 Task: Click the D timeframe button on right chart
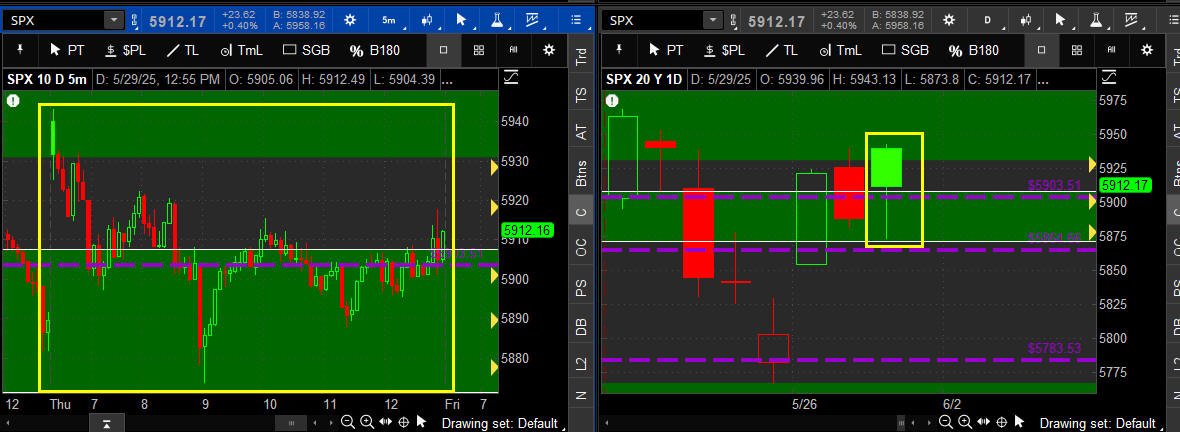(987, 20)
